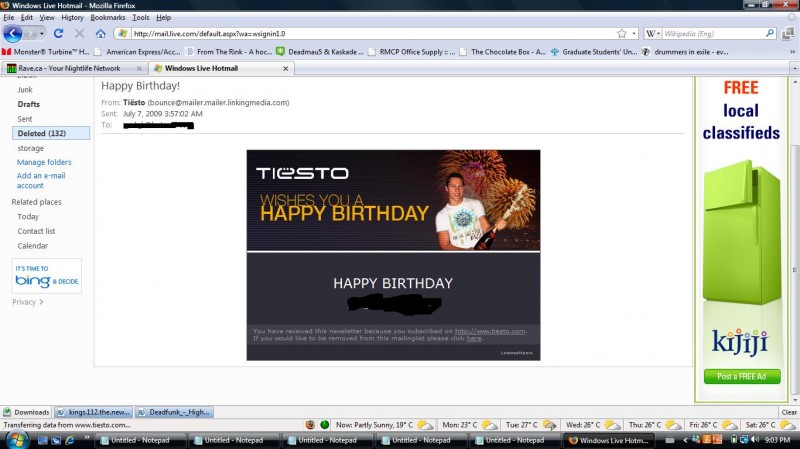This screenshot has width=800, height=449.
Task: Open the RMCP Office Supply bookmark
Action: (412, 52)
